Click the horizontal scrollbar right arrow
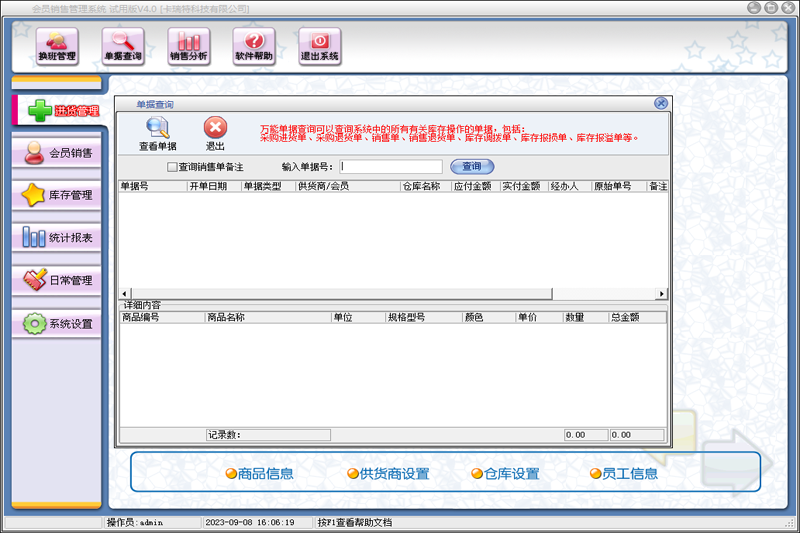 662,294
